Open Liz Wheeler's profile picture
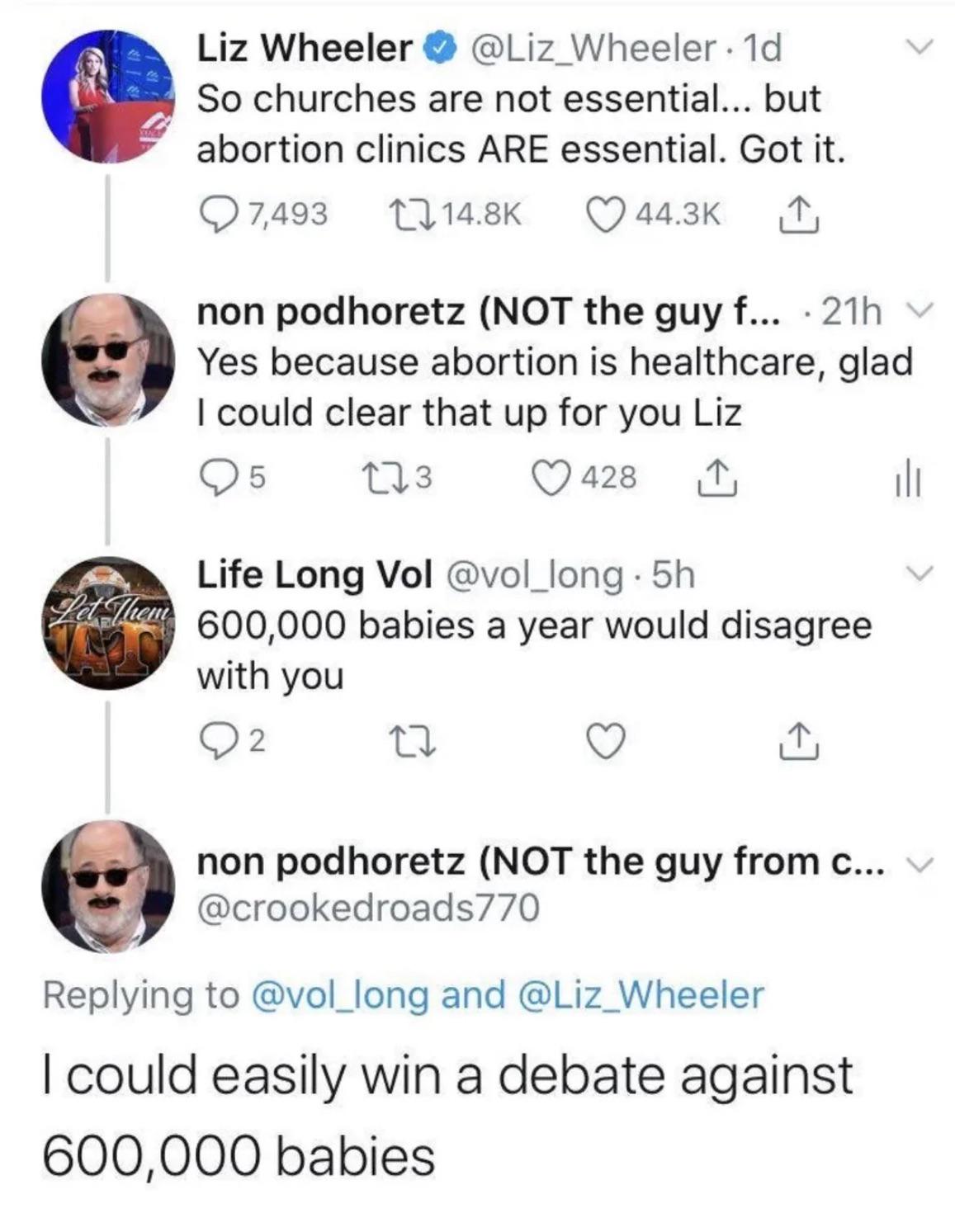The width and height of the screenshot is (955, 1232). tap(108, 96)
